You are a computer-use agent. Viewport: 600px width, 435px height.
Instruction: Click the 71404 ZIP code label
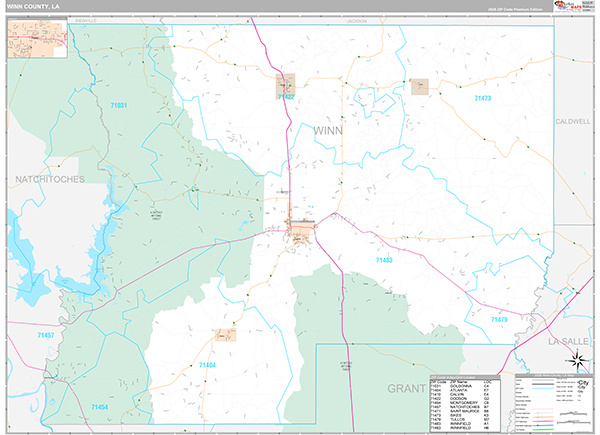[207, 367]
